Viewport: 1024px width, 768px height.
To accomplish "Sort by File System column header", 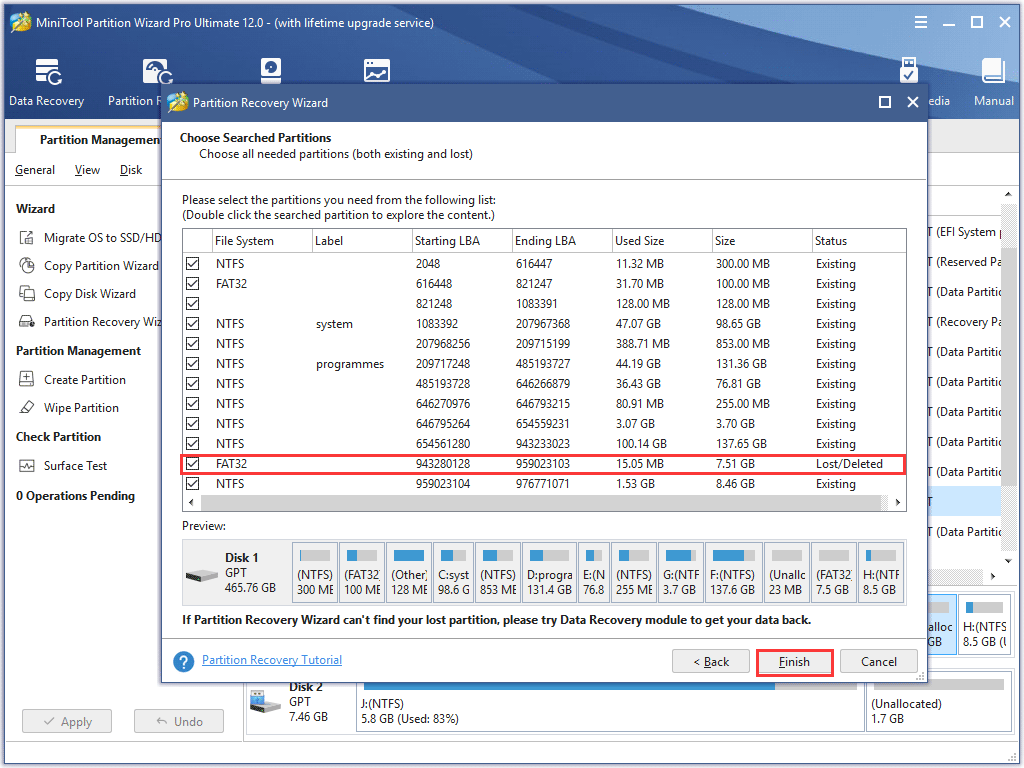I will point(262,241).
